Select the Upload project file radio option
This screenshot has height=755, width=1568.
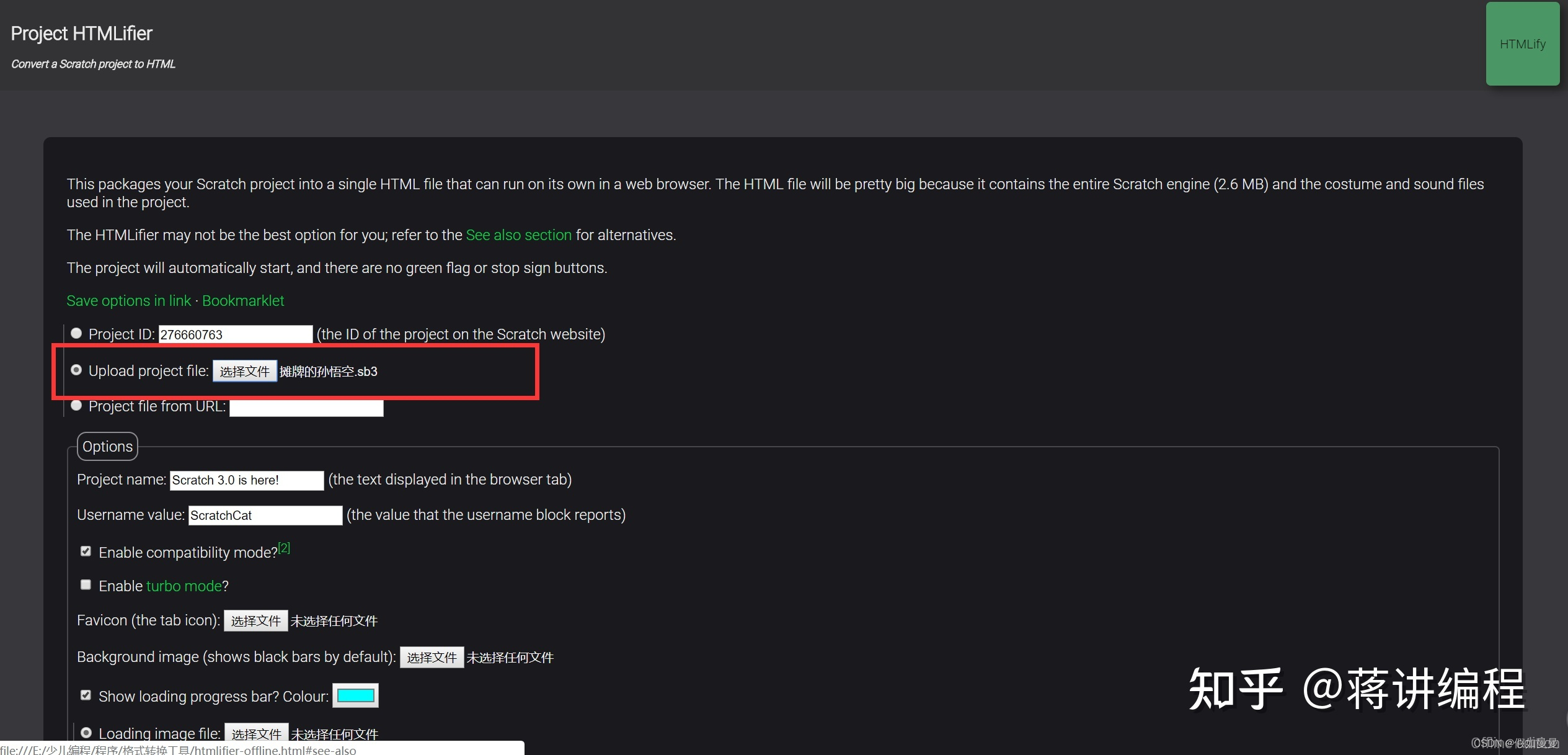click(x=76, y=370)
